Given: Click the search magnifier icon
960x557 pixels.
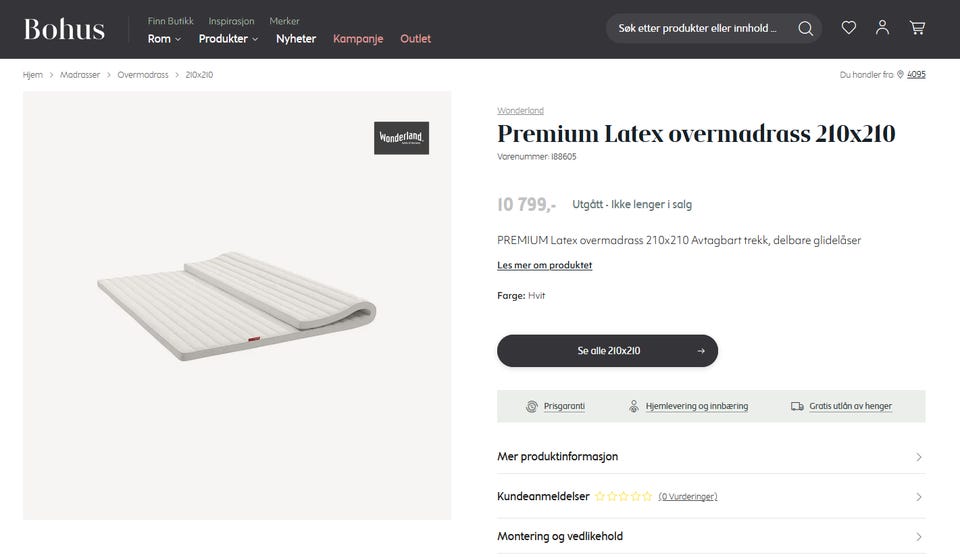Looking at the screenshot, I should click(x=805, y=28).
